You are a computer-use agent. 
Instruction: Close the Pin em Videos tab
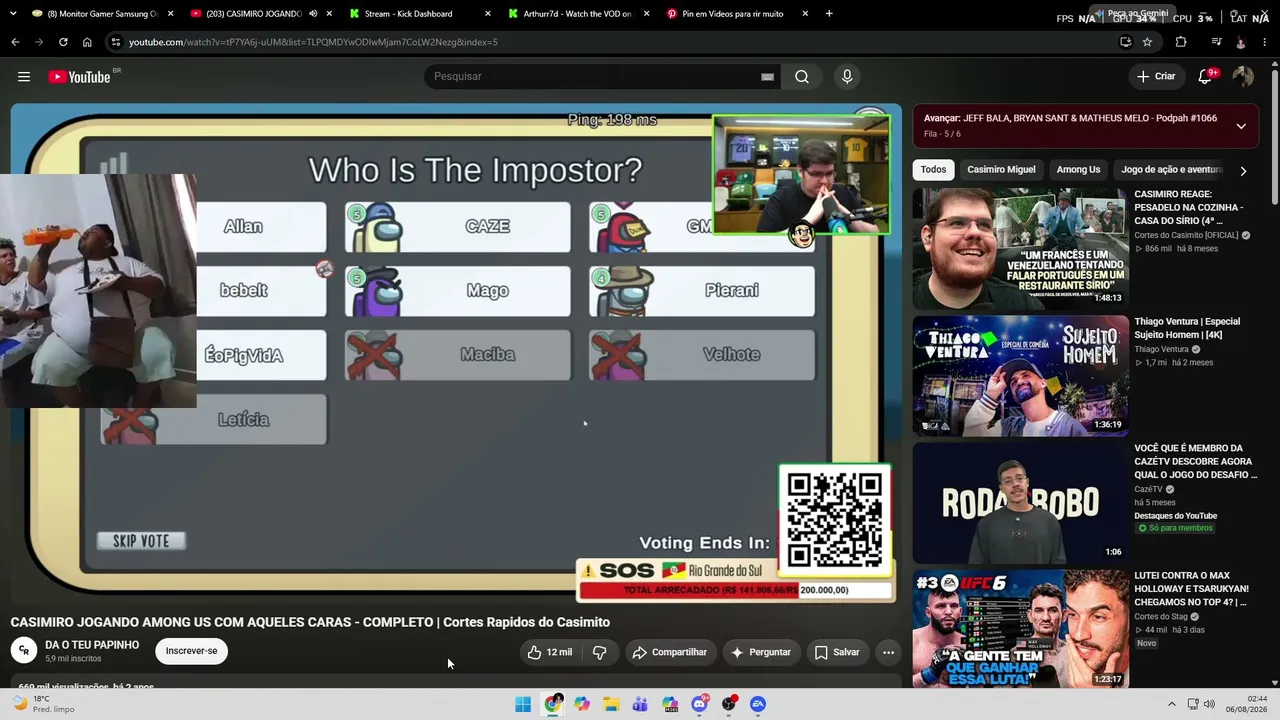pos(805,14)
